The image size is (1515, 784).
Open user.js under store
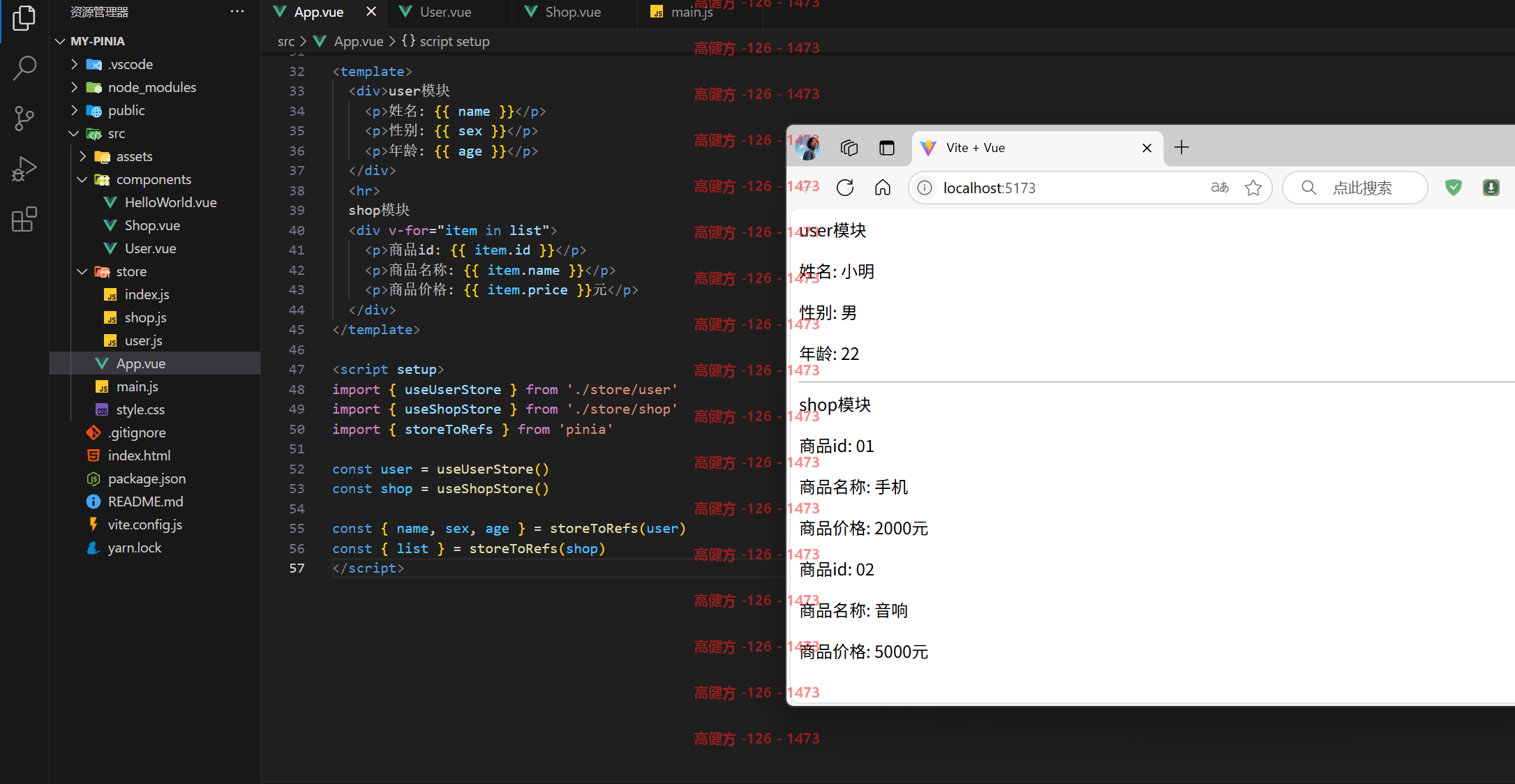pyautogui.click(x=143, y=340)
